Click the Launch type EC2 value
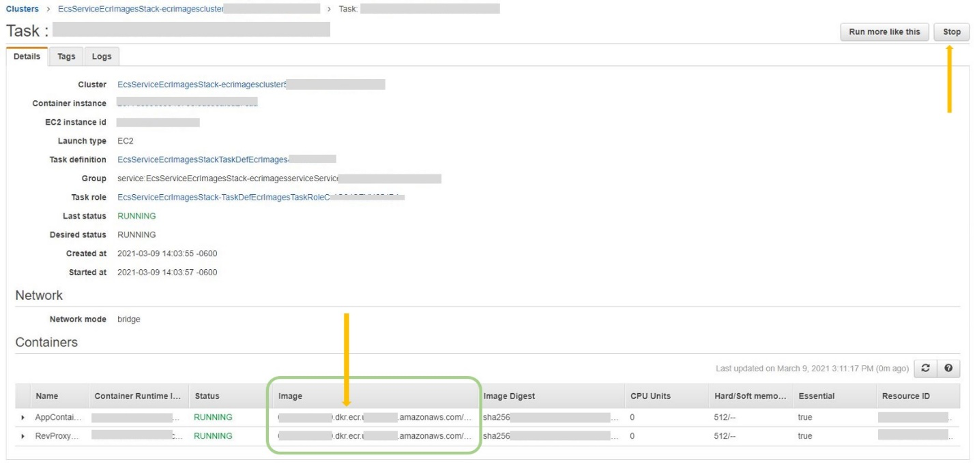Image resolution: width=977 pixels, height=464 pixels. coord(125,141)
